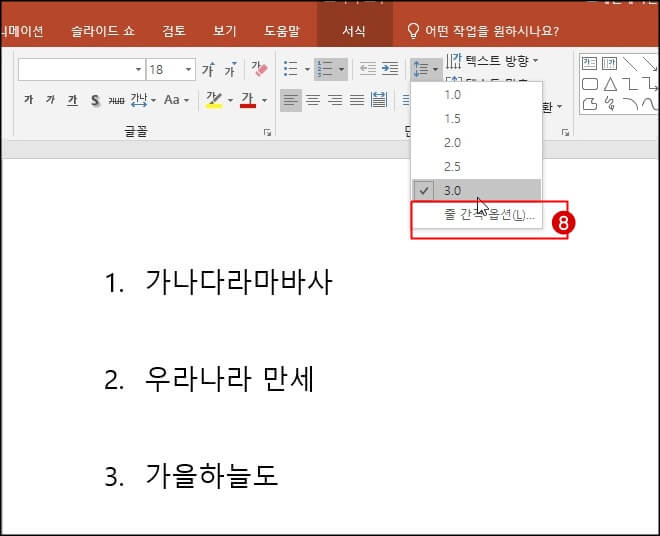Viewport: 660px width, 536px height.
Task: Click the lightbulb Tell Me icon
Action: coord(413,31)
